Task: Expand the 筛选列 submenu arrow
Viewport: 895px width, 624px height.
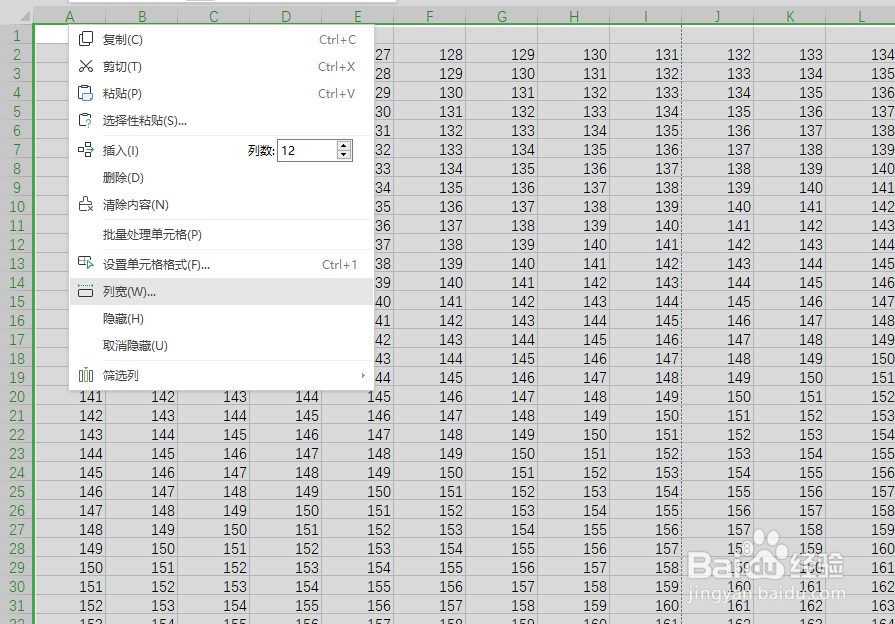Action: (x=363, y=375)
